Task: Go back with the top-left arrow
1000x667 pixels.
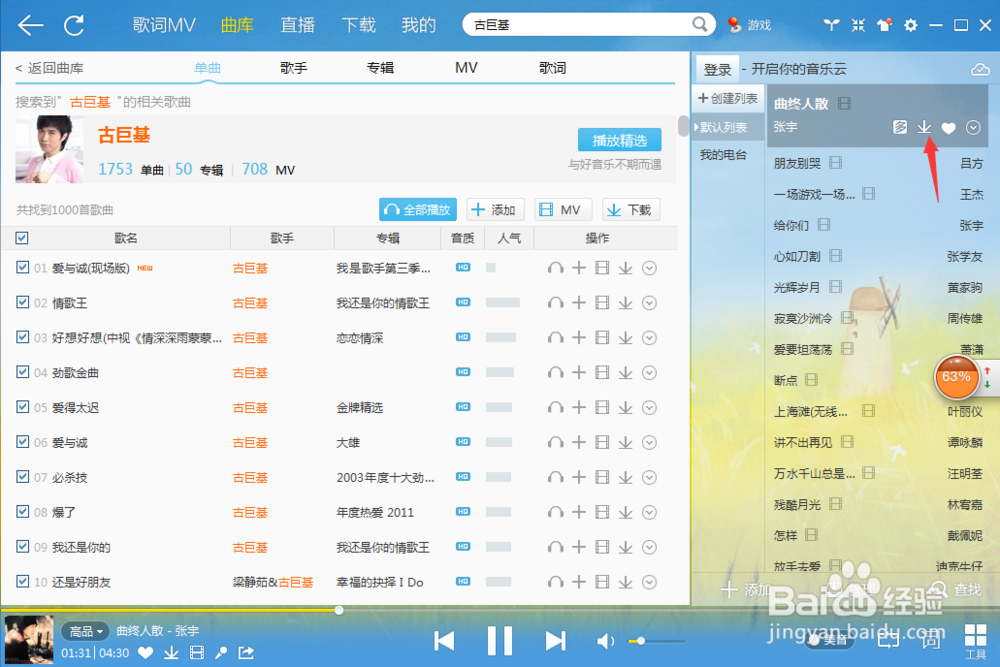Action: [x=30, y=26]
